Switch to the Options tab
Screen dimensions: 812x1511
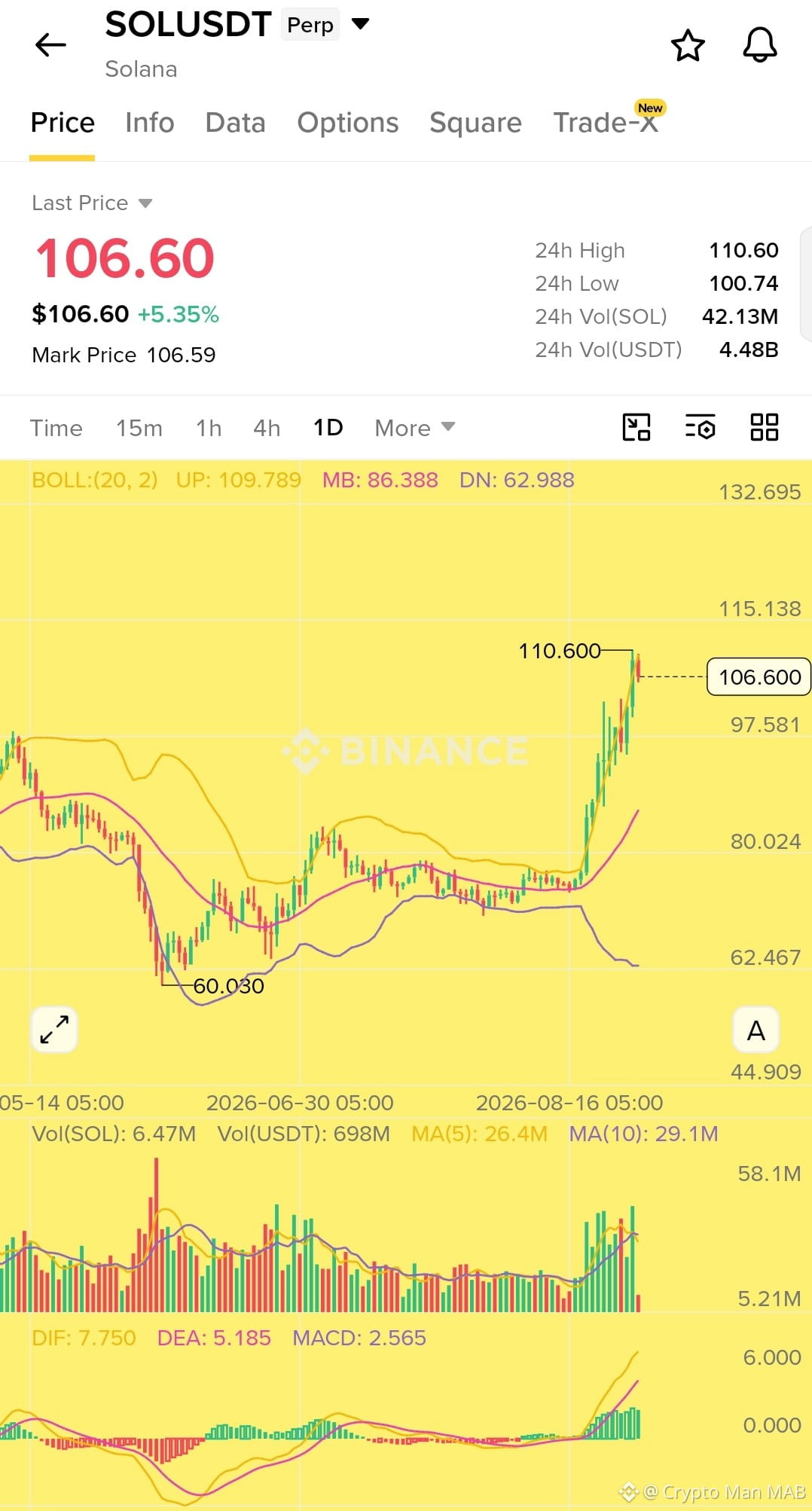[347, 123]
